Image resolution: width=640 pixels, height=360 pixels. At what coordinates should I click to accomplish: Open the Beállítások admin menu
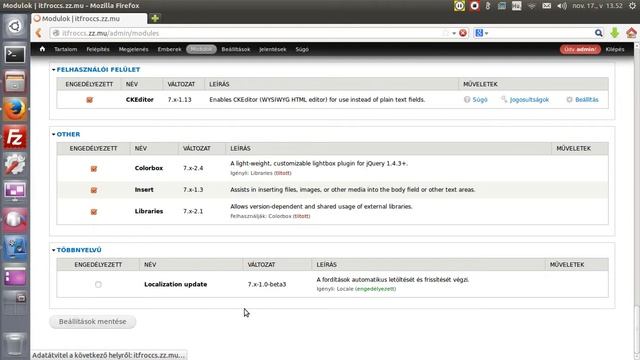(x=236, y=49)
